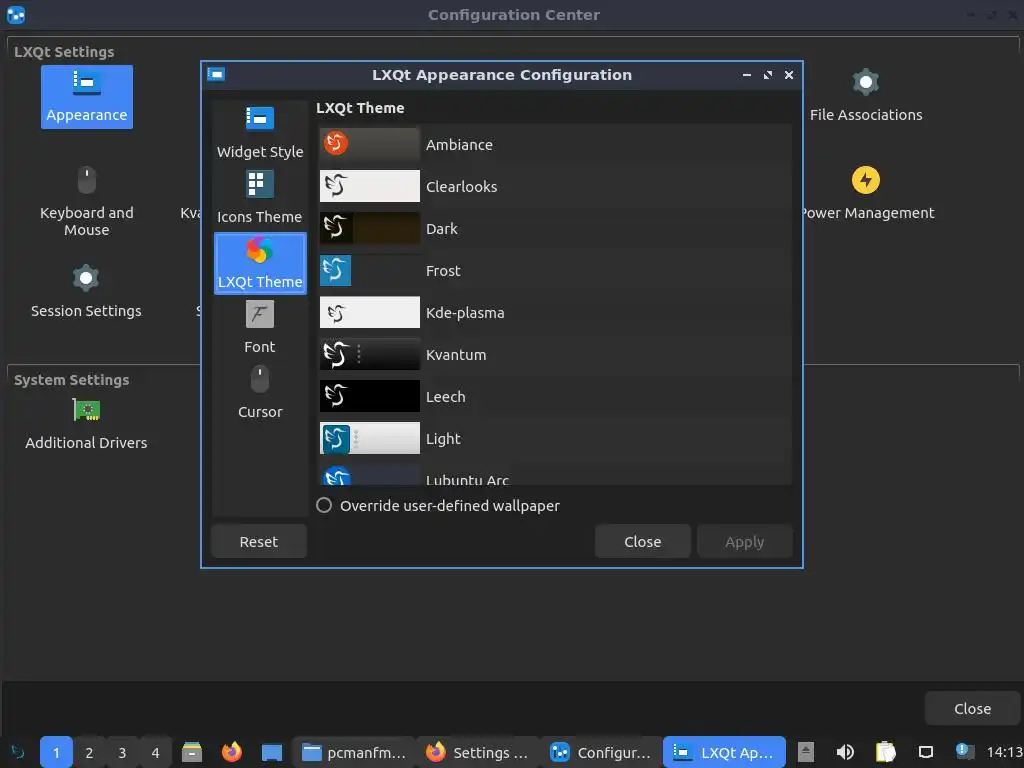1024x768 pixels.
Task: Enable Override user-defined wallpaper option
Action: [x=324, y=505]
